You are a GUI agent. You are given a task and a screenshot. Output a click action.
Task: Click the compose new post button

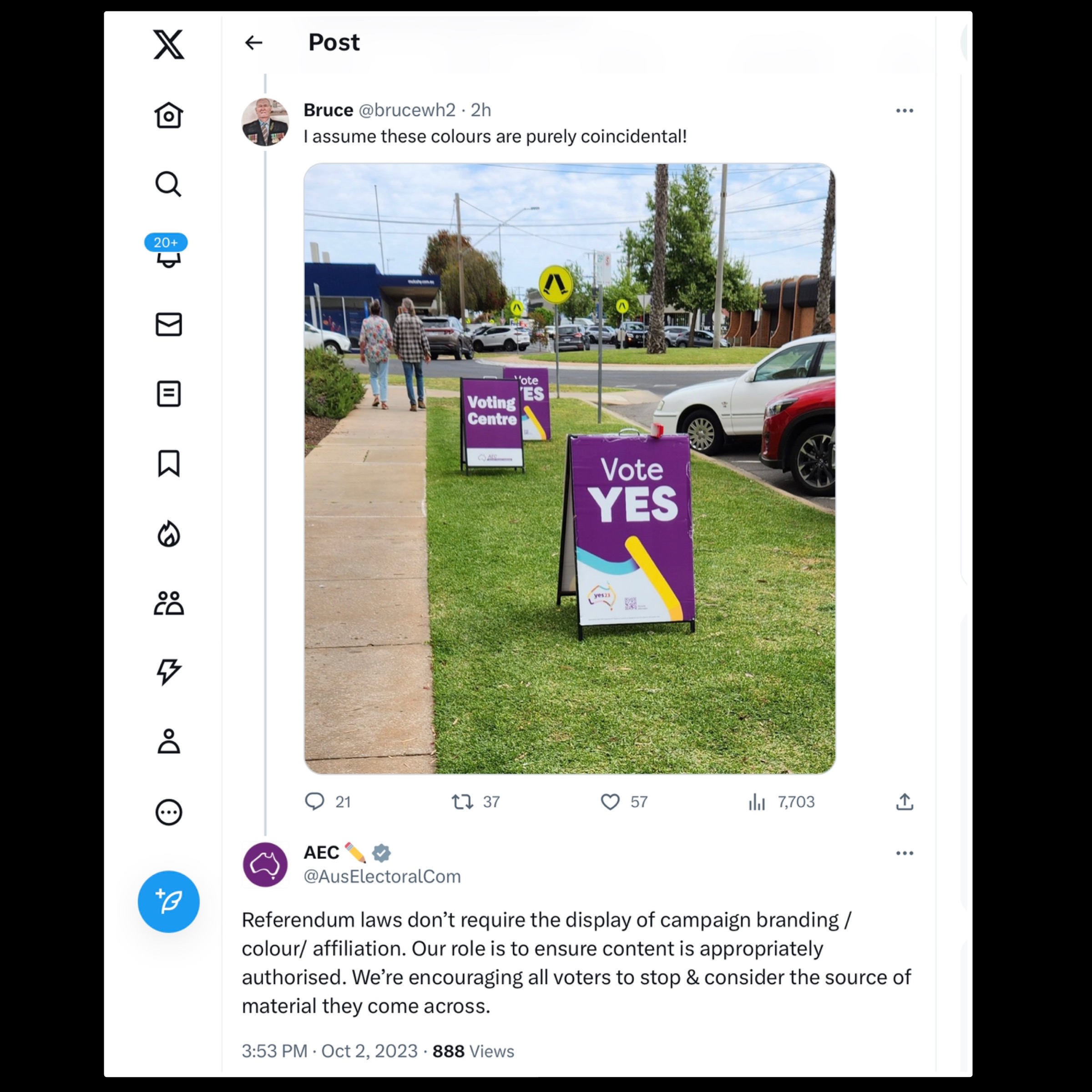pos(168,901)
